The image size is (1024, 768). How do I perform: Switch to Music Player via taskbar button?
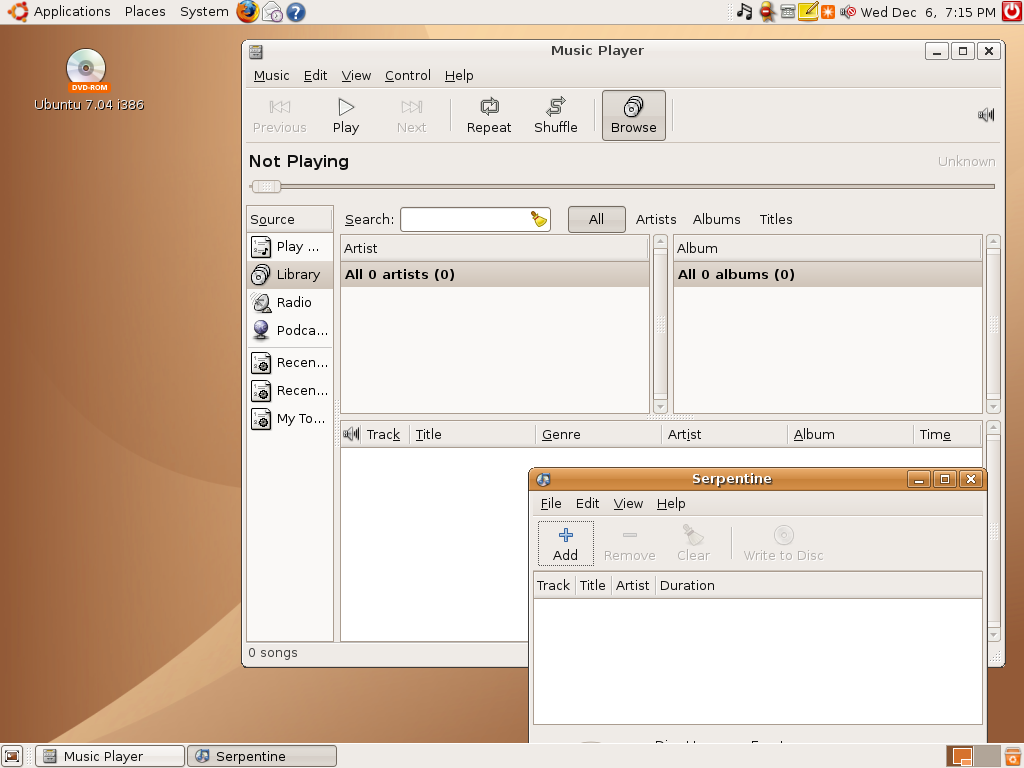point(110,756)
